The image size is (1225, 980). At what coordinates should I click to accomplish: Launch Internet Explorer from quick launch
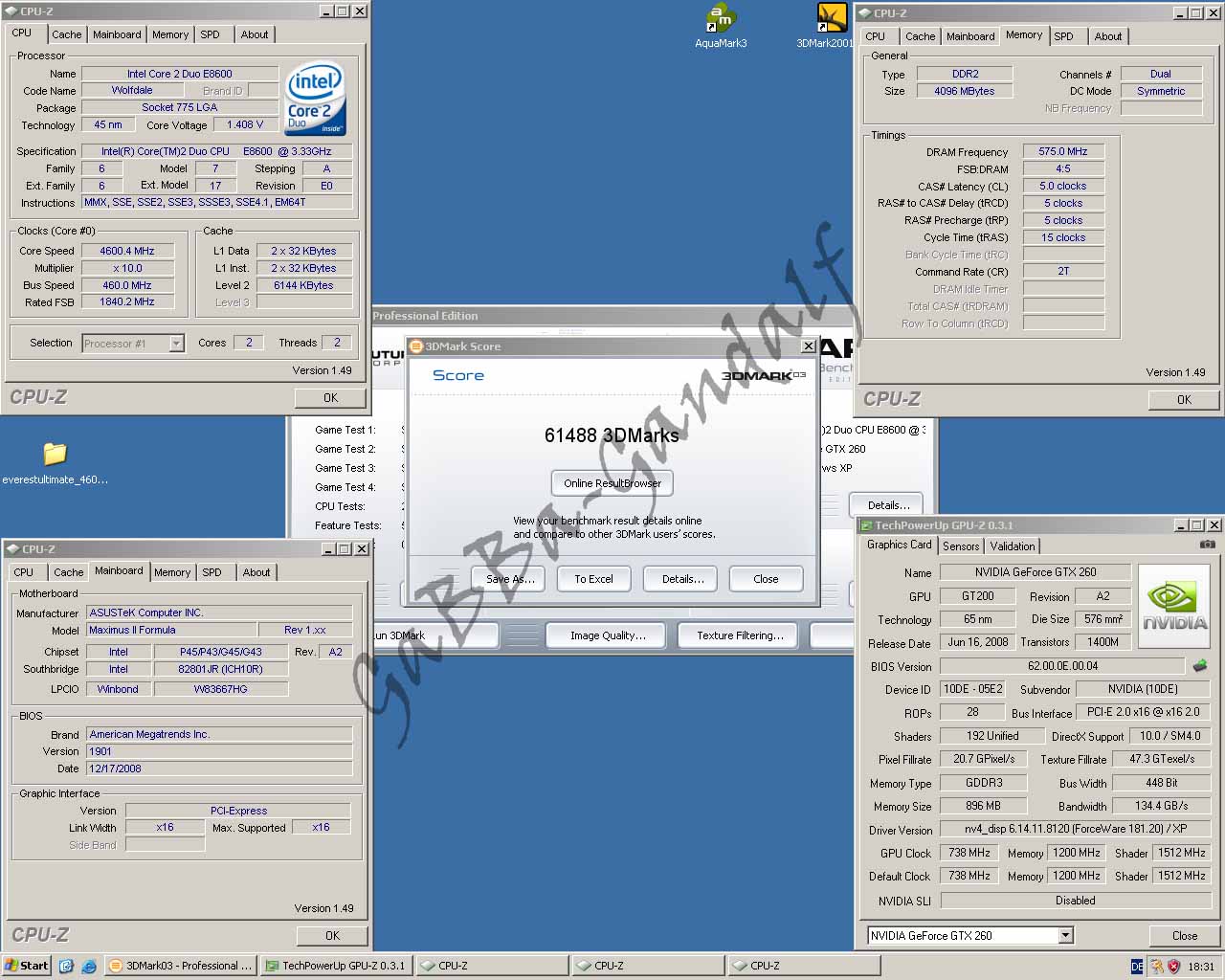pos(89,966)
